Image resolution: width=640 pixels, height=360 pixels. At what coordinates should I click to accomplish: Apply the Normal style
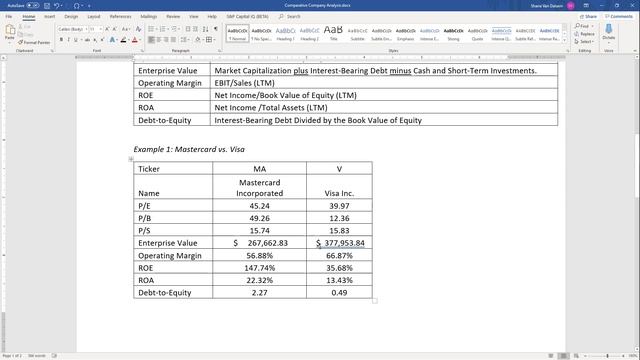[x=237, y=33]
